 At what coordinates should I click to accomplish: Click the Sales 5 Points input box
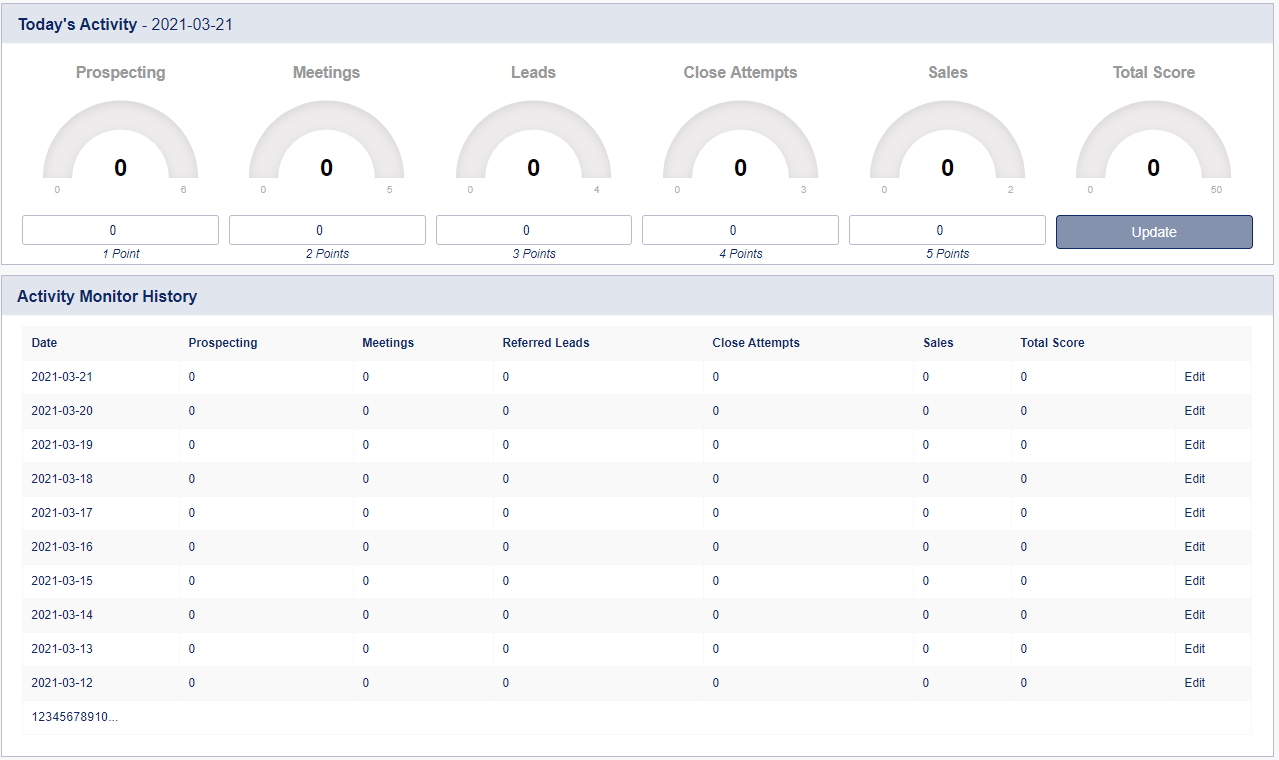tap(946, 230)
